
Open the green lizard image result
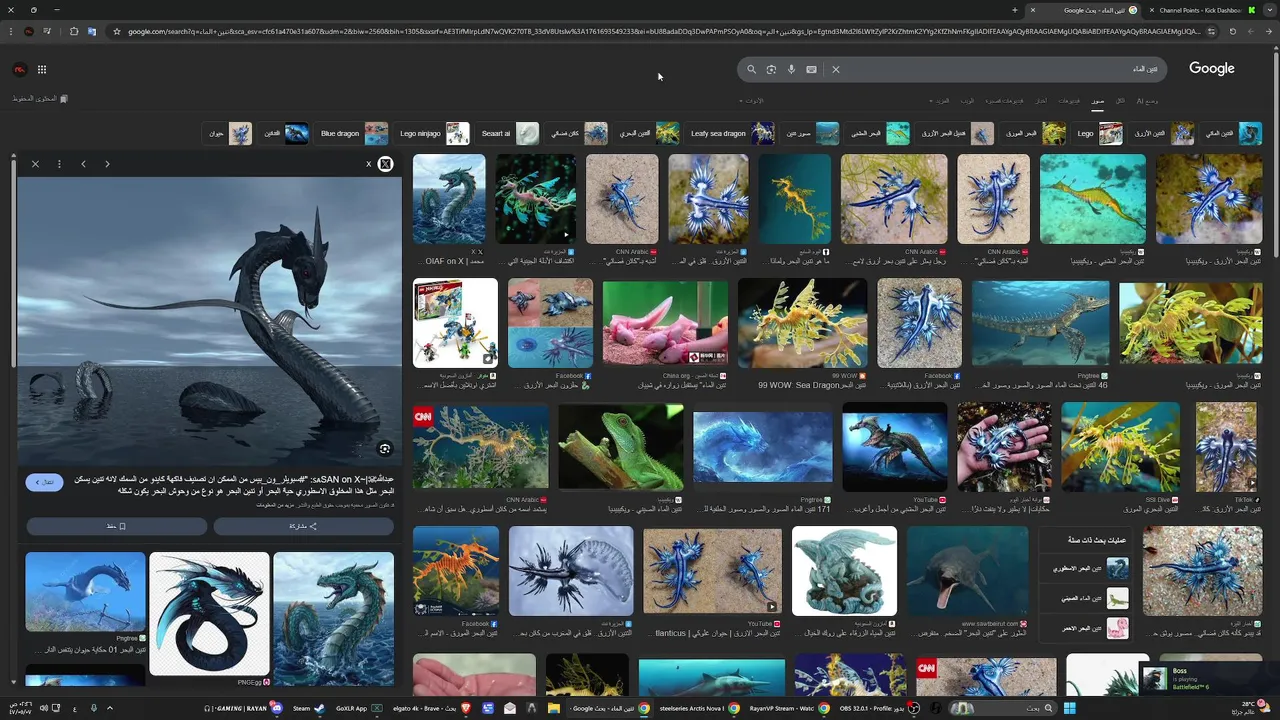tap(621, 447)
